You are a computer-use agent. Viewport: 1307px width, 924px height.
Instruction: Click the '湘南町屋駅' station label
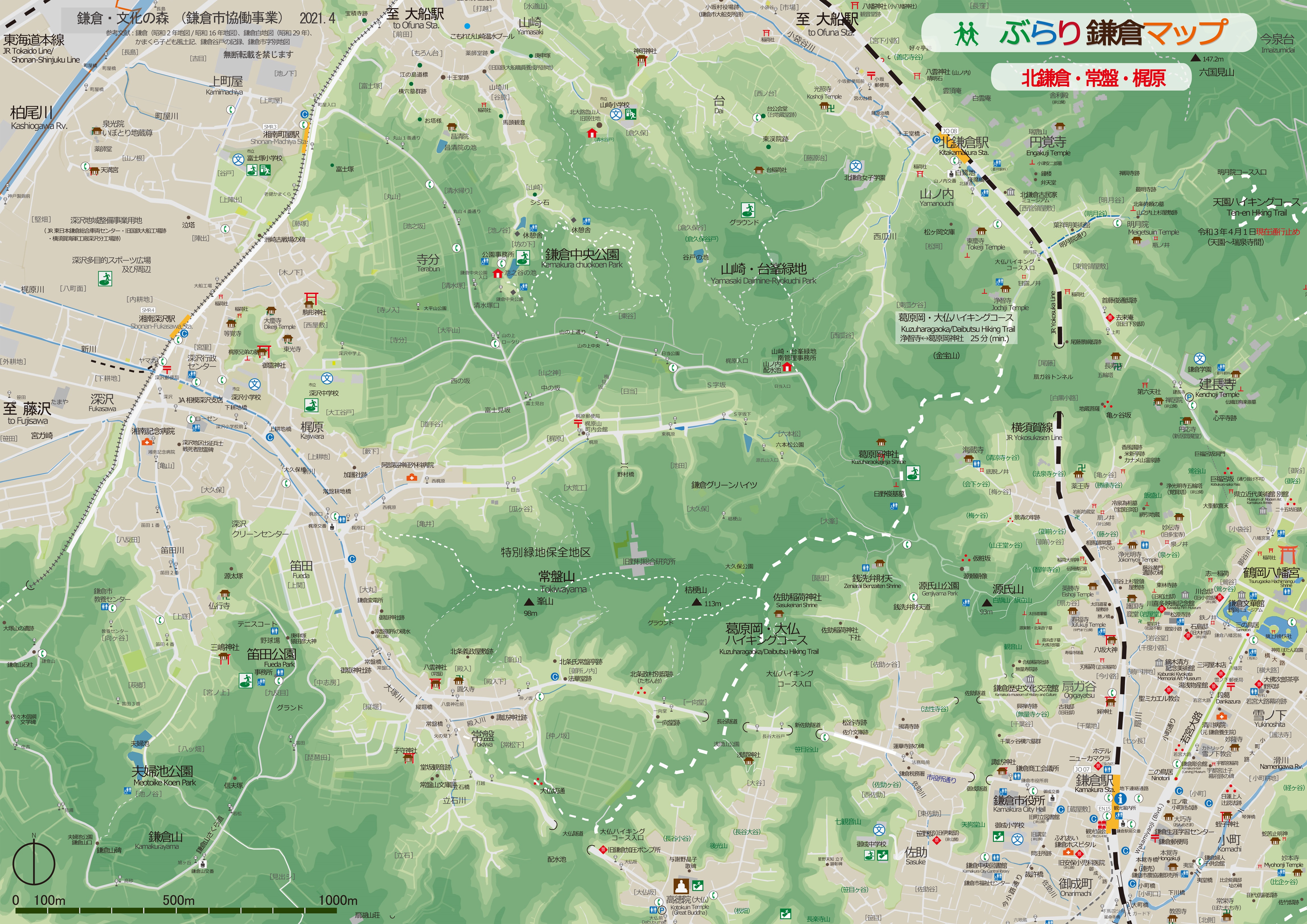[x=281, y=134]
